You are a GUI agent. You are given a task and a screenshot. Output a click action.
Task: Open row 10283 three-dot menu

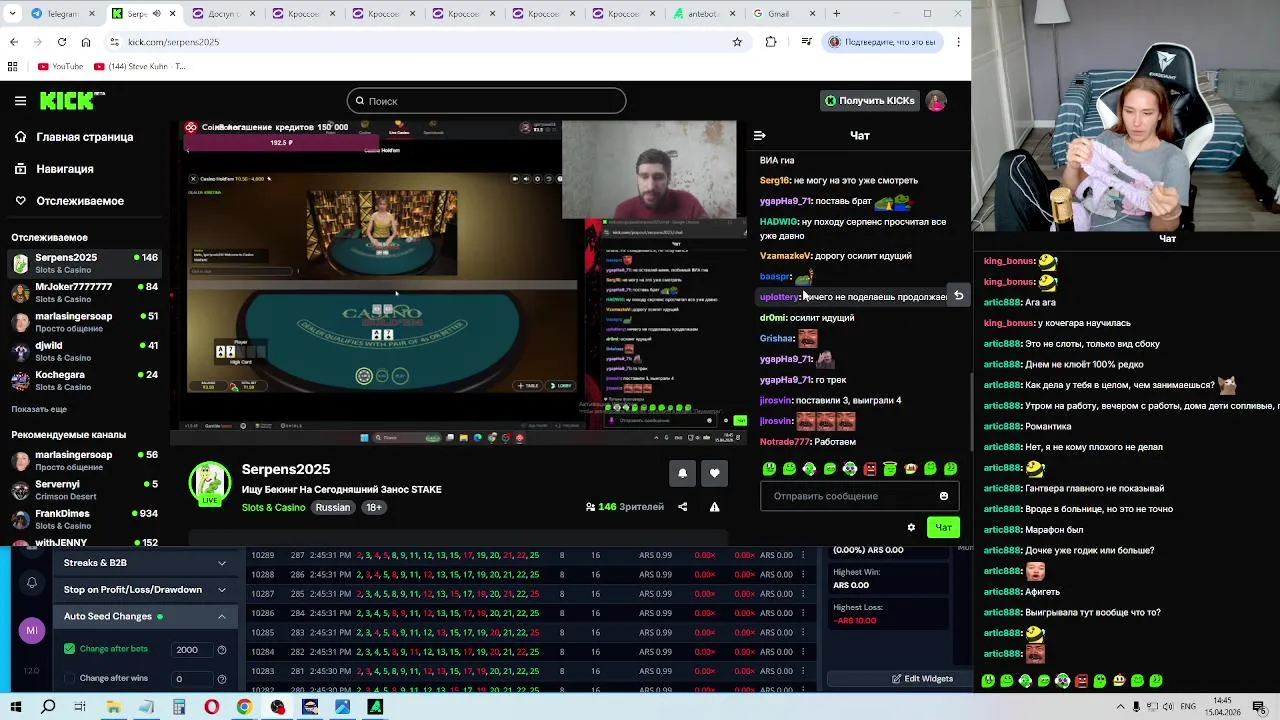click(x=803, y=671)
